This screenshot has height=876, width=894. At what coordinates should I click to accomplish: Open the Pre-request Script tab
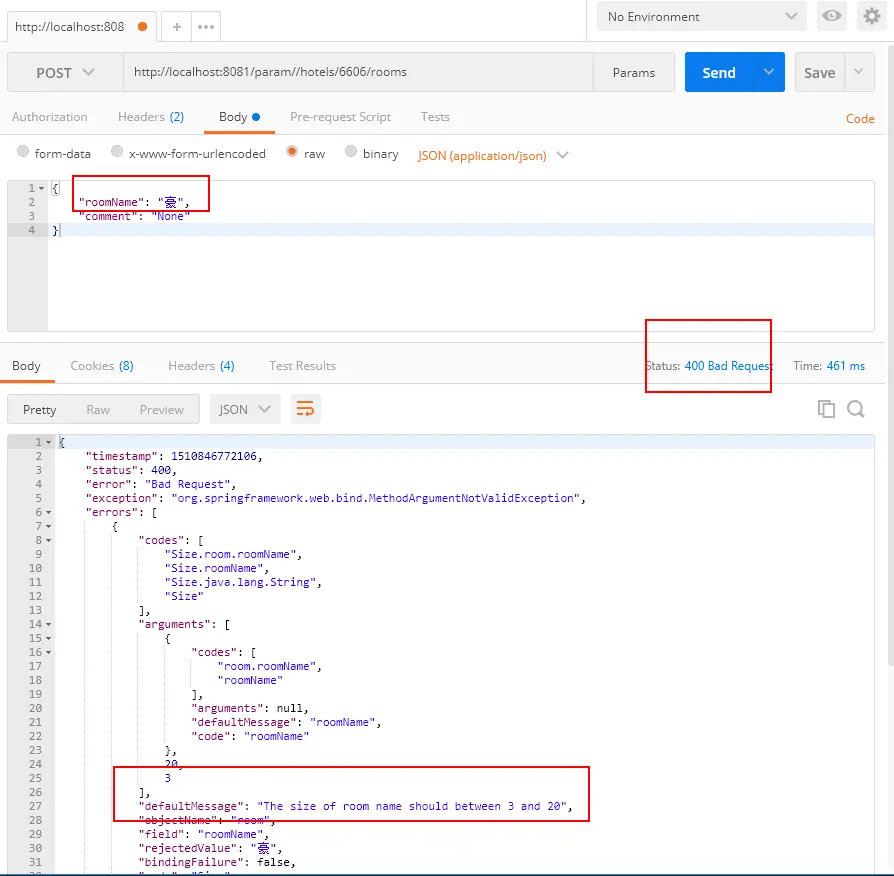tap(340, 117)
